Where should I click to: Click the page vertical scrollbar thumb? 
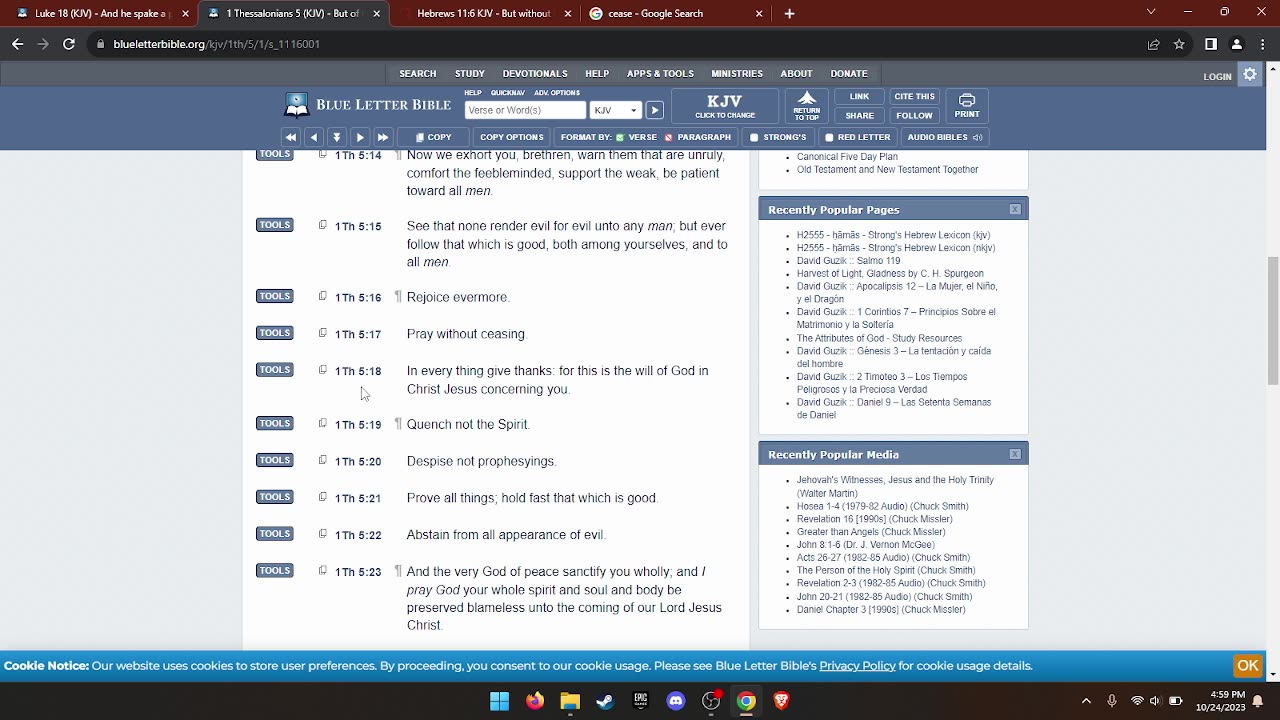[1272, 320]
